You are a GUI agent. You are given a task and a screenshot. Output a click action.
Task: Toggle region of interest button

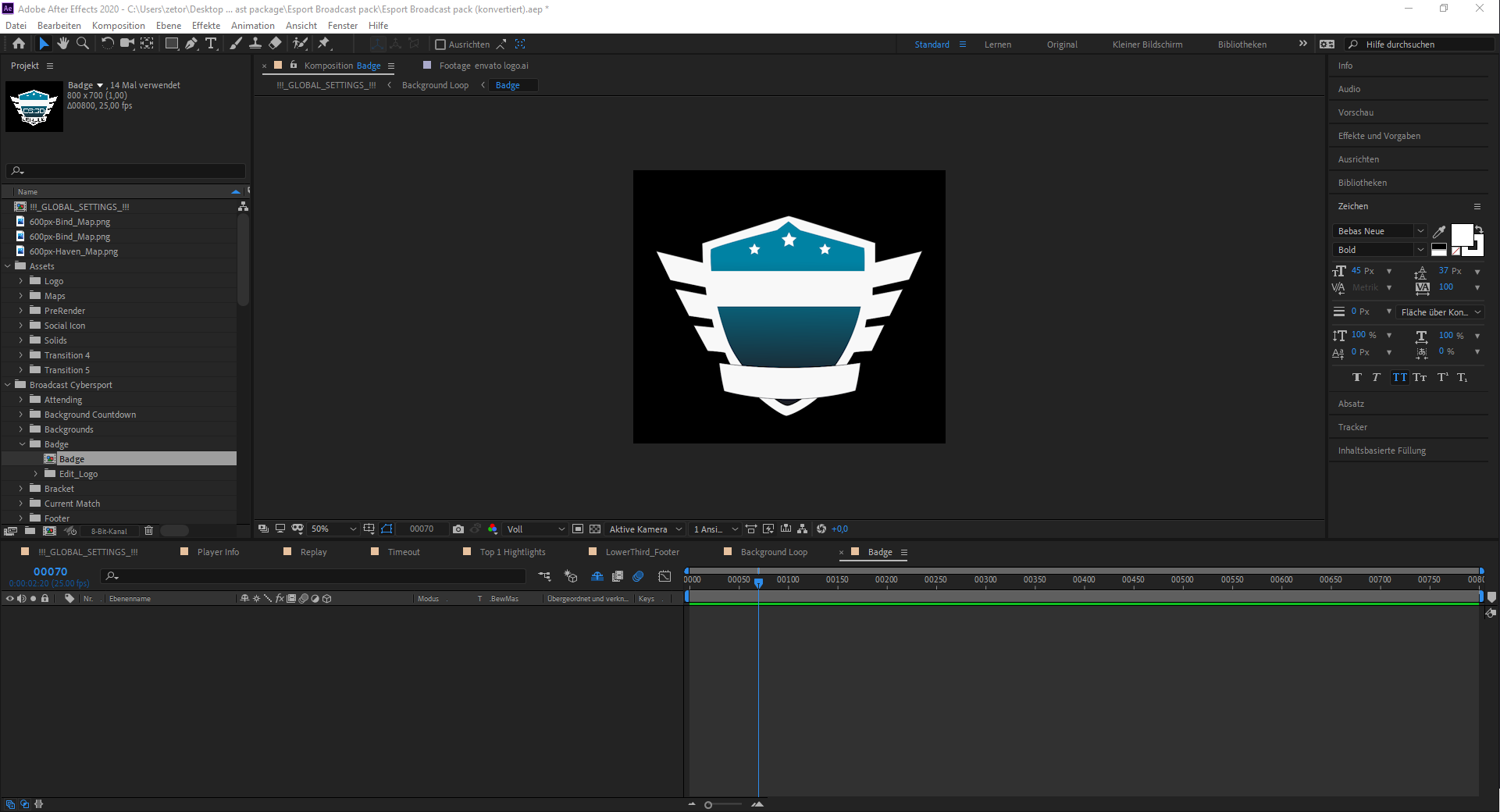(578, 529)
